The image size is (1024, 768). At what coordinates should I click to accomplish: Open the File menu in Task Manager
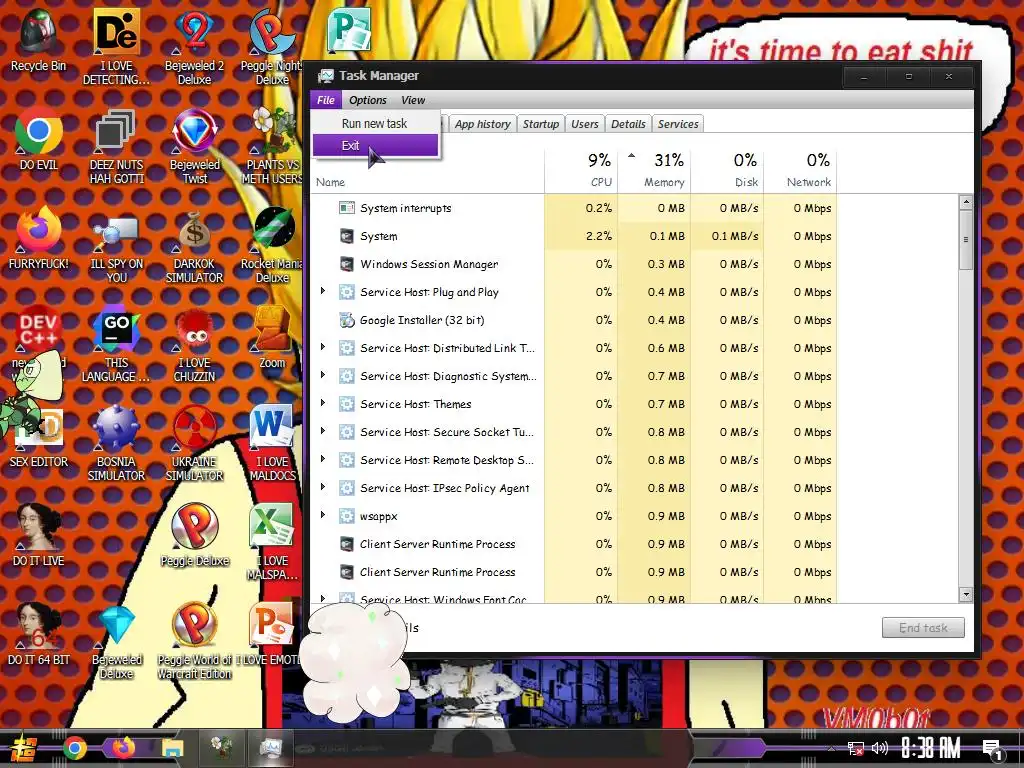[326, 100]
